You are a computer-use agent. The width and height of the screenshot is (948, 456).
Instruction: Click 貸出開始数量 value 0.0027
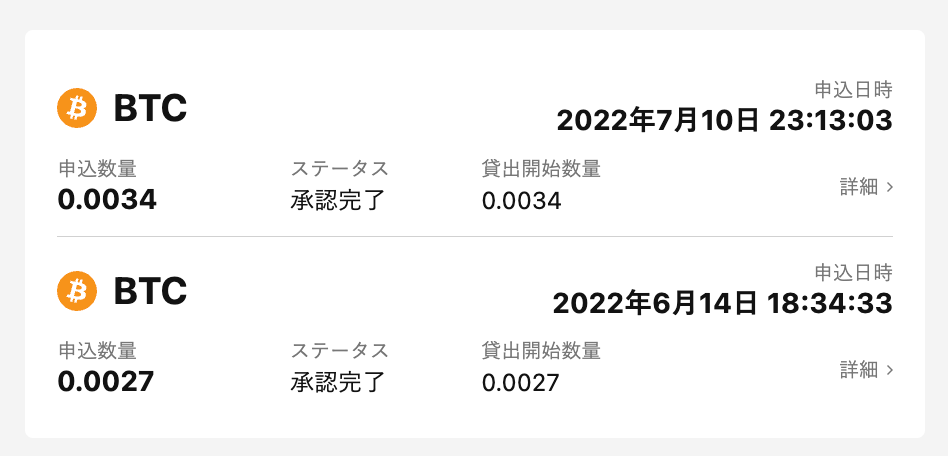coord(521,383)
